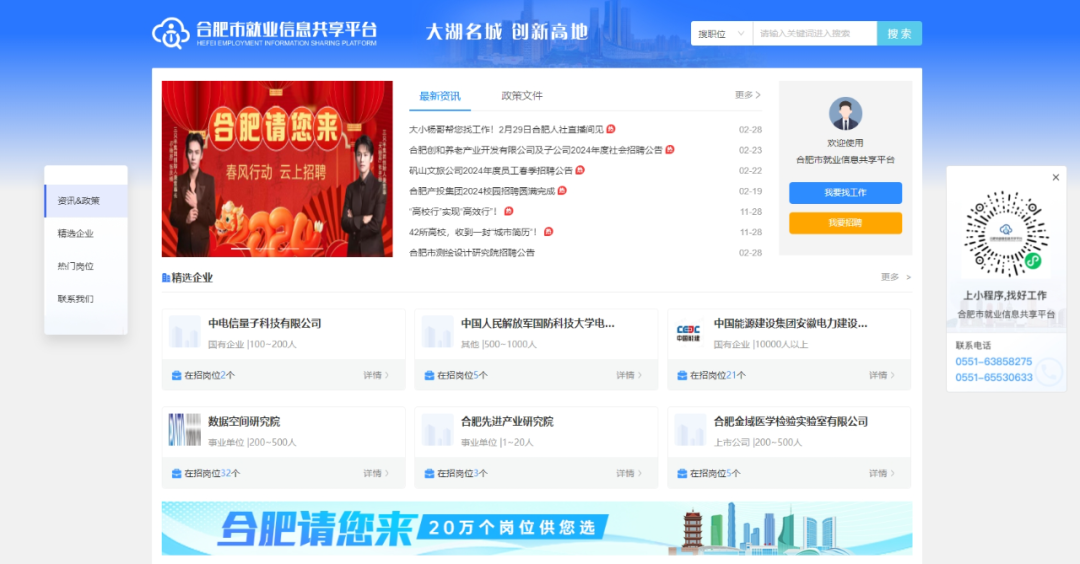Expand 详情 for 国防科技大学 card
Screen dimensions: 1080x564
629,375
